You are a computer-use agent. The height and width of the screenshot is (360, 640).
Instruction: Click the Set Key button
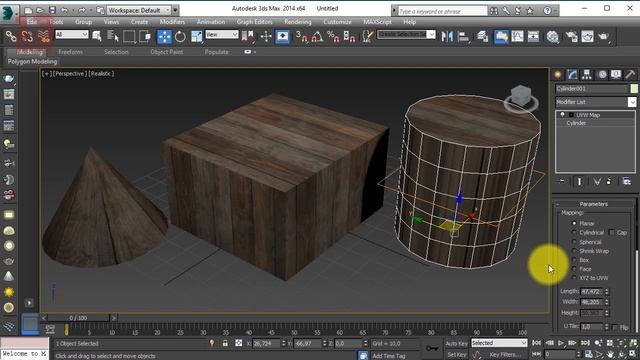tap(456, 354)
